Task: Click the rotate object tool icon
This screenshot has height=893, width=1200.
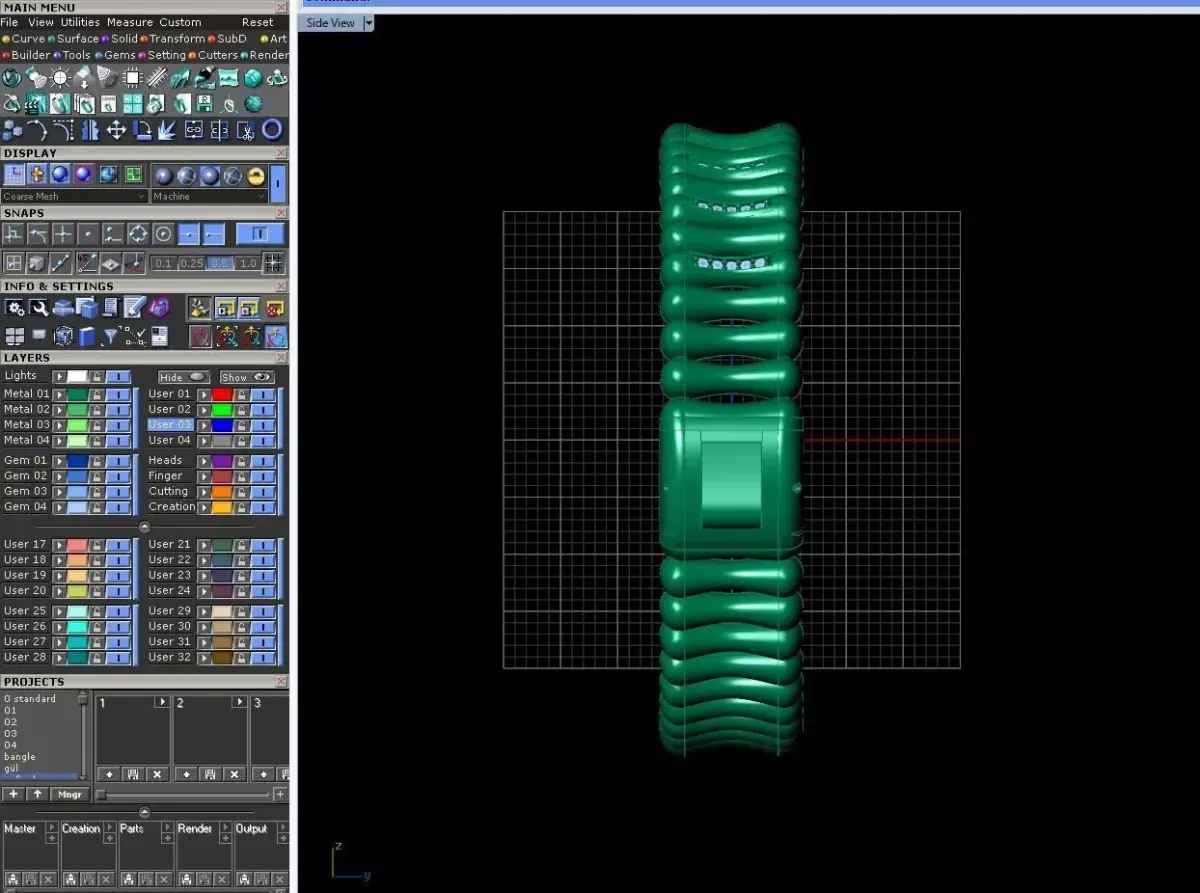Action: 142,130
